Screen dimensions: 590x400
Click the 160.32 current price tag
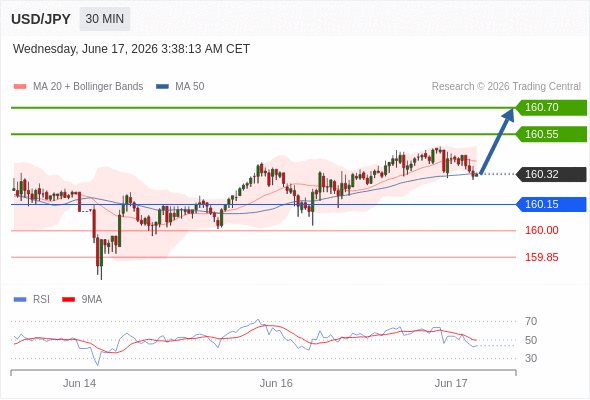click(x=551, y=174)
